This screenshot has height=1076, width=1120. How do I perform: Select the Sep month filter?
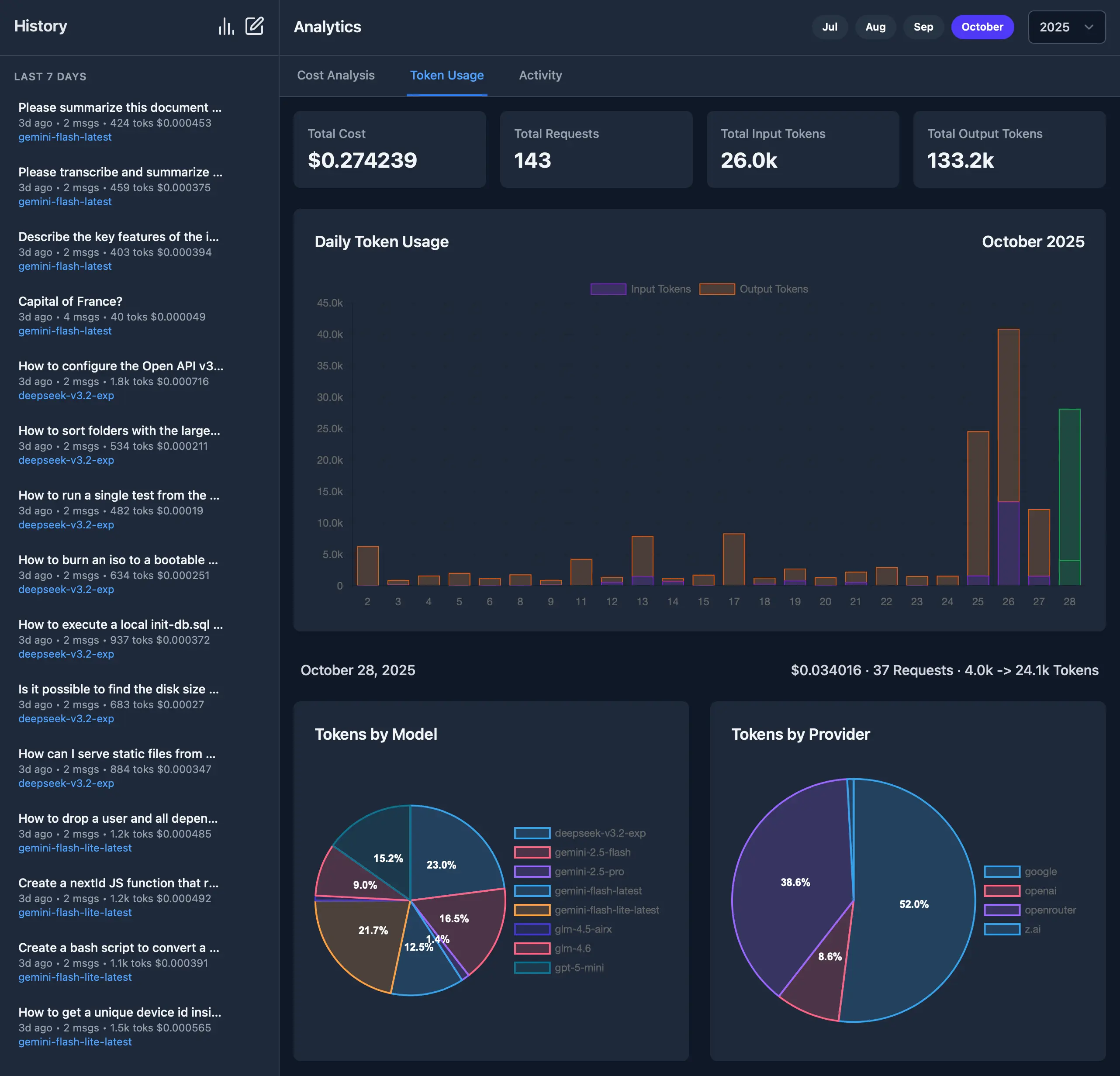(x=923, y=27)
